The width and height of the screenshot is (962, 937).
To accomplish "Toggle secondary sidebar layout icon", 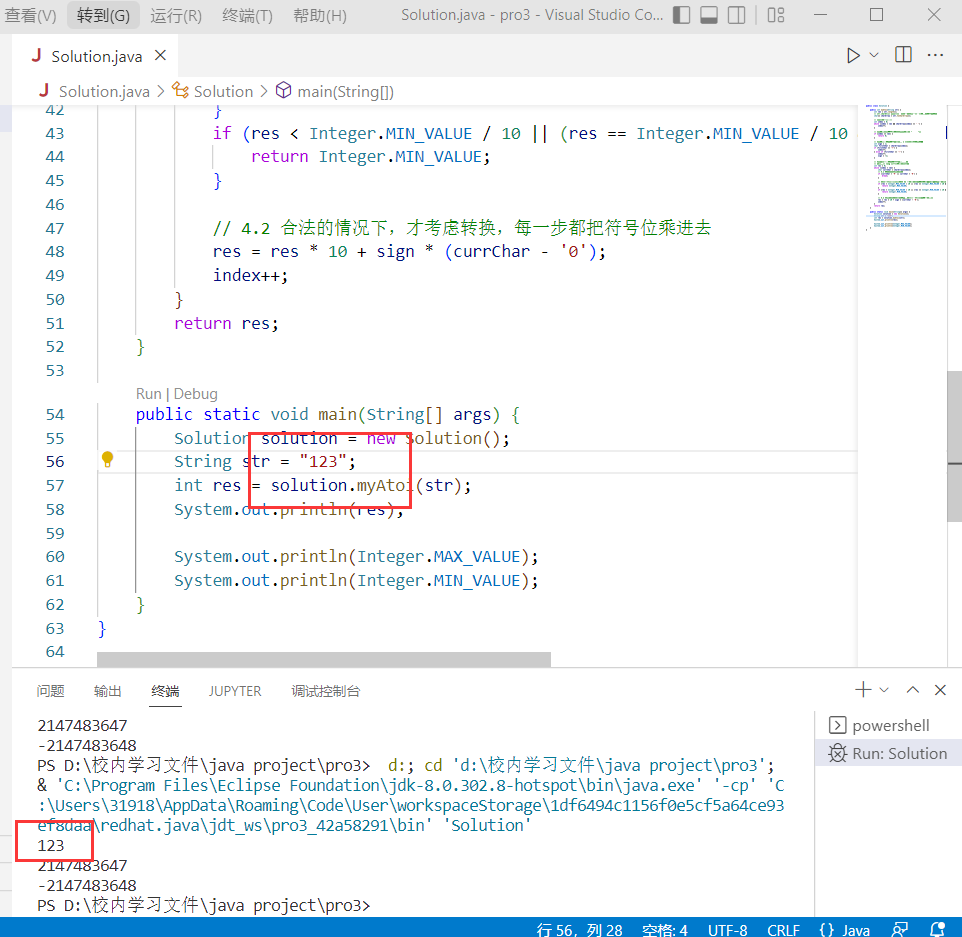I will tap(736, 15).
